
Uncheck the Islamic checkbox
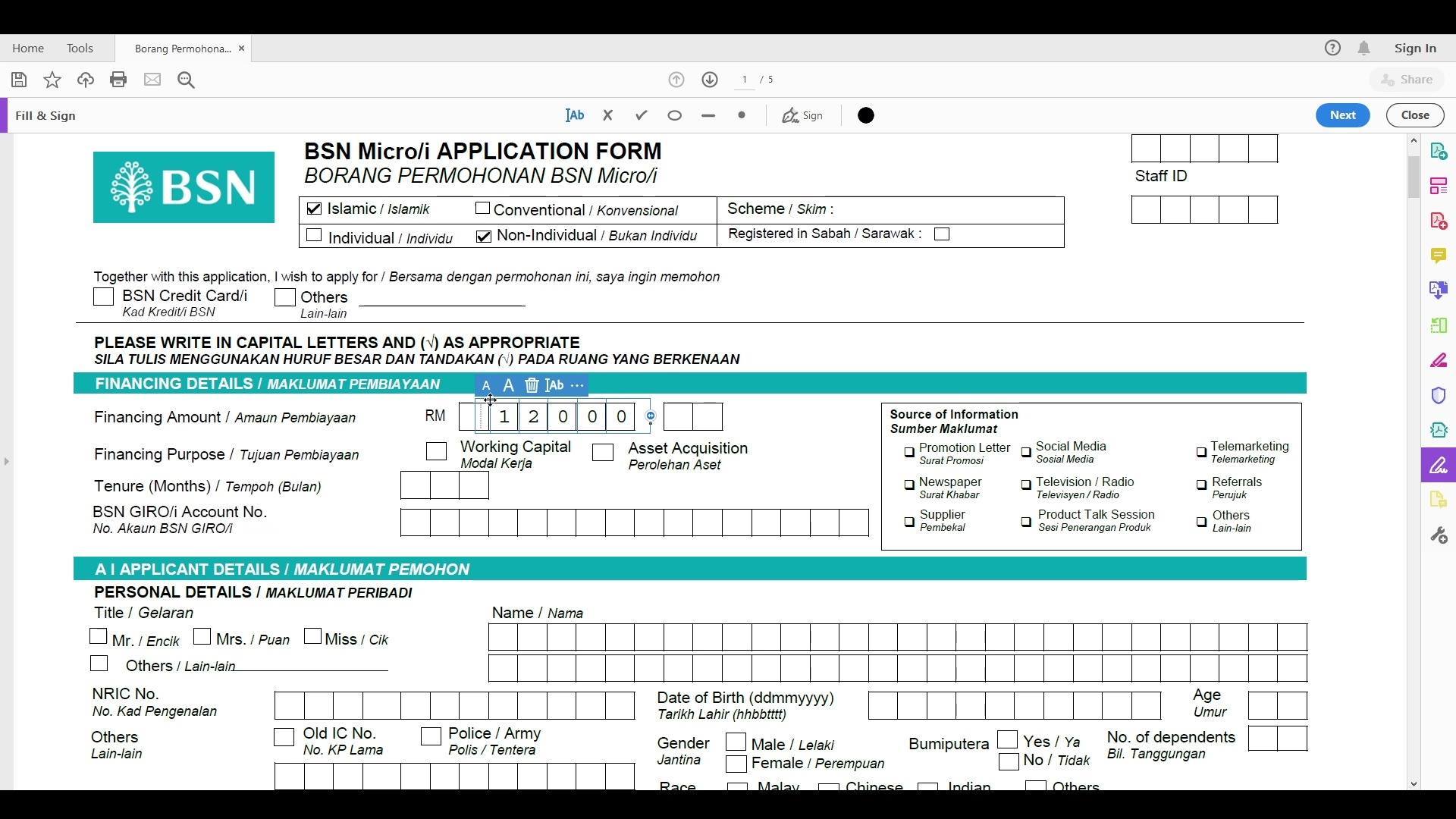pos(314,209)
